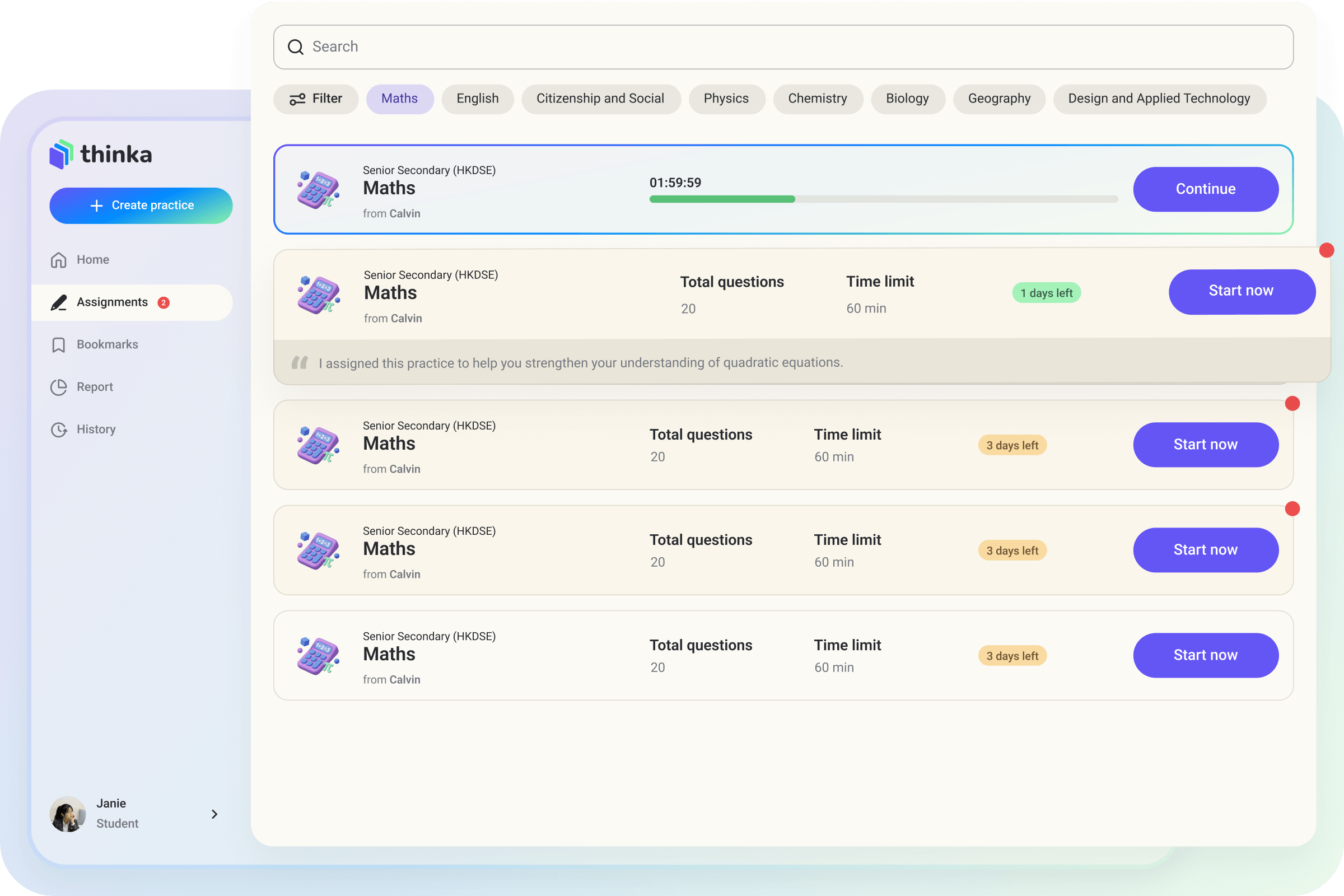Open Home from the sidebar
The height and width of the screenshot is (896, 1344).
(92, 259)
